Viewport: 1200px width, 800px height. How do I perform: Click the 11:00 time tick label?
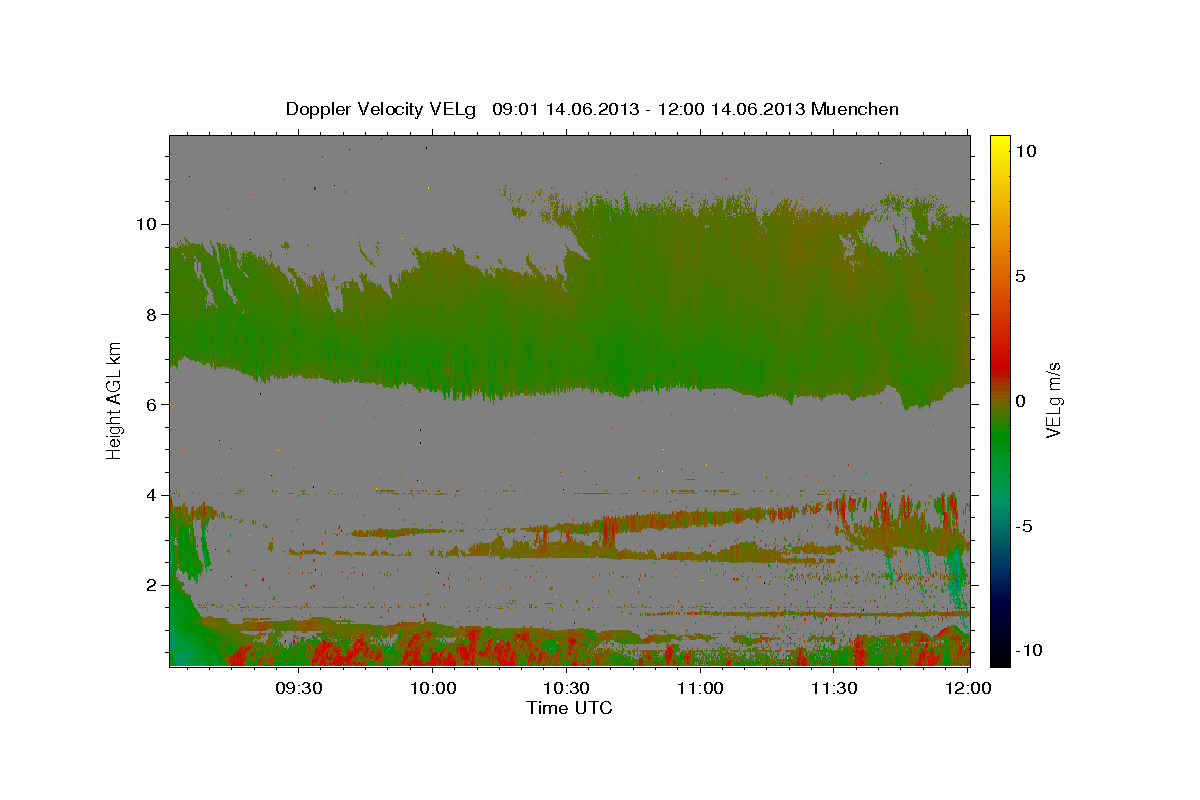tap(700, 689)
